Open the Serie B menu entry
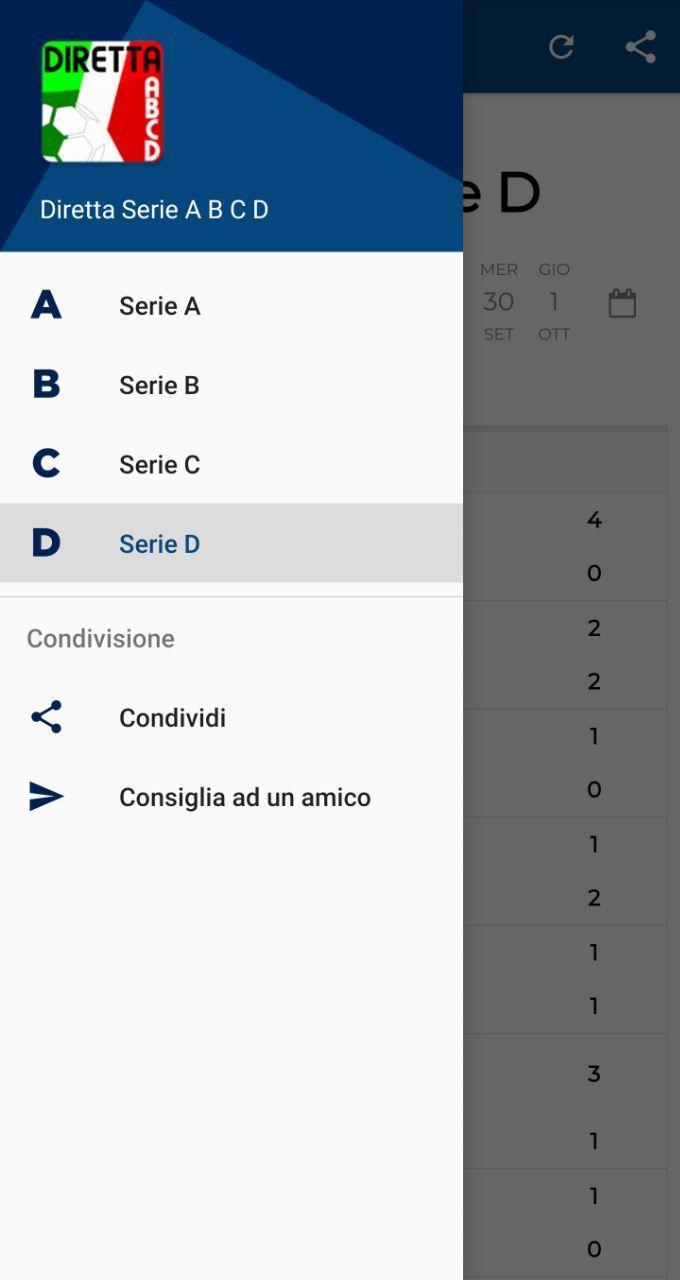Image resolution: width=680 pixels, height=1280 pixels. click(x=231, y=385)
